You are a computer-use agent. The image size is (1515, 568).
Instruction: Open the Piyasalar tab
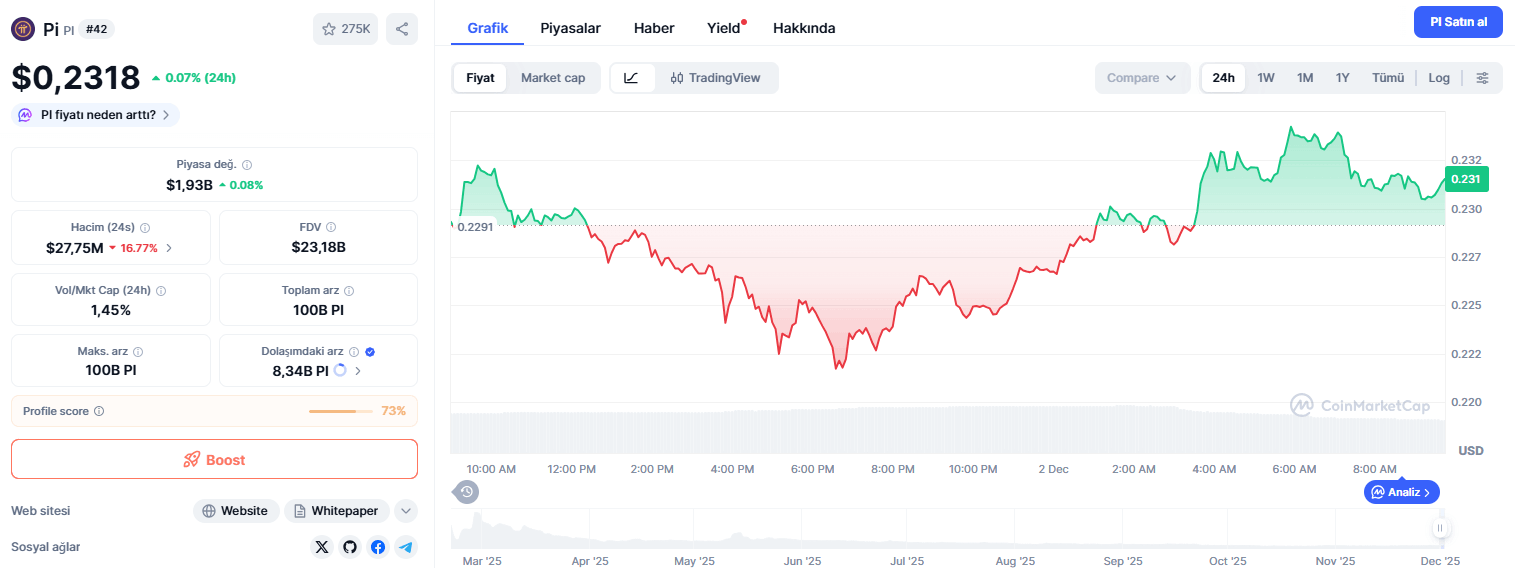[571, 28]
